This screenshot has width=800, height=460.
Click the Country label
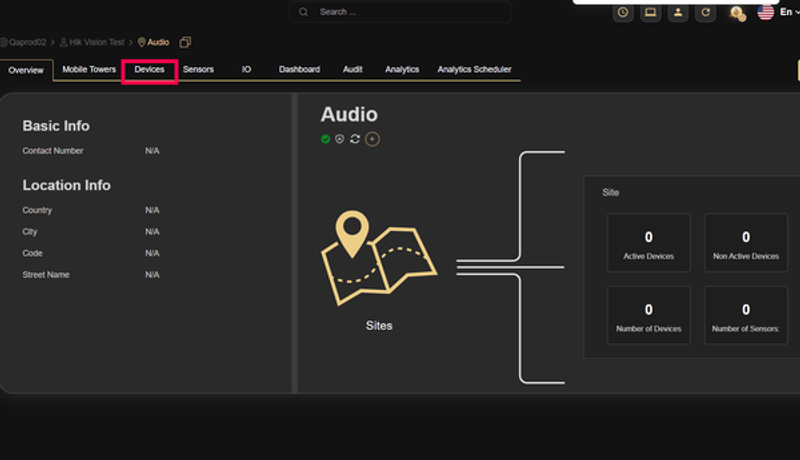[37, 210]
